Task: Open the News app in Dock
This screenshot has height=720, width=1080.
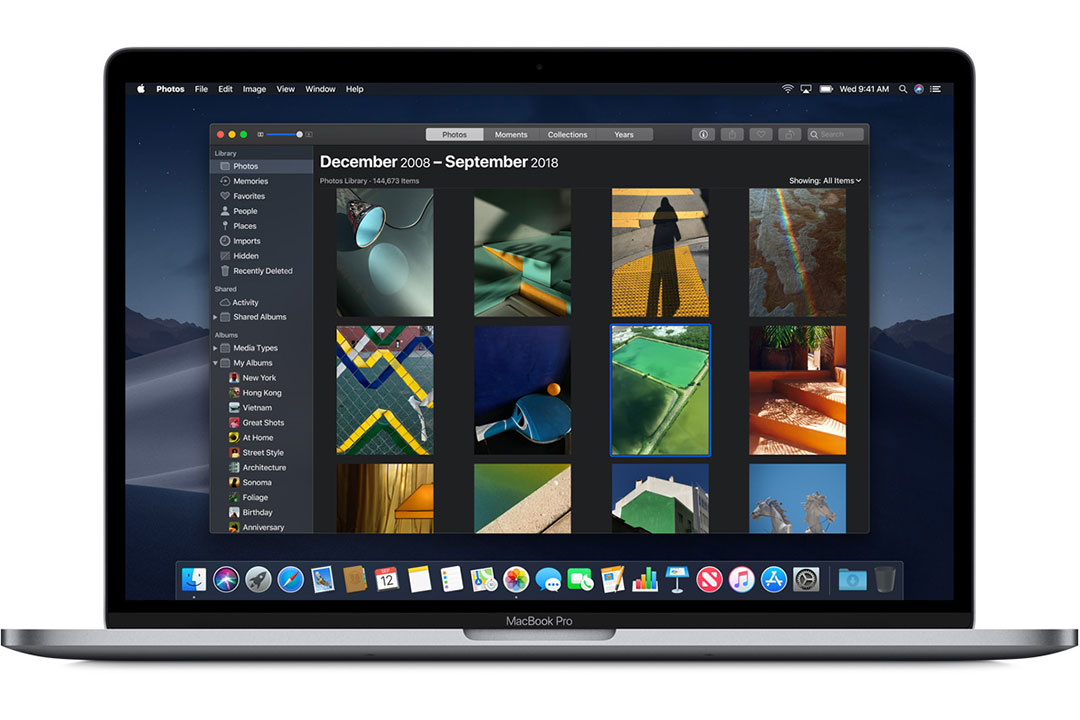Action: 709,579
